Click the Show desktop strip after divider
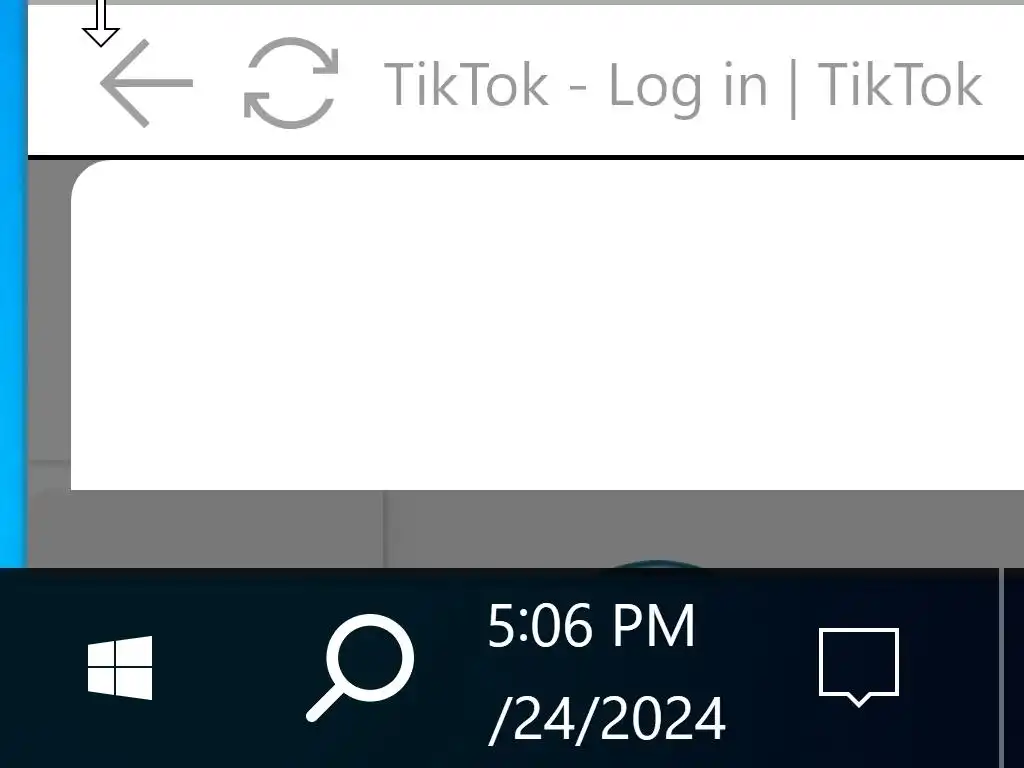 [x=1014, y=667]
